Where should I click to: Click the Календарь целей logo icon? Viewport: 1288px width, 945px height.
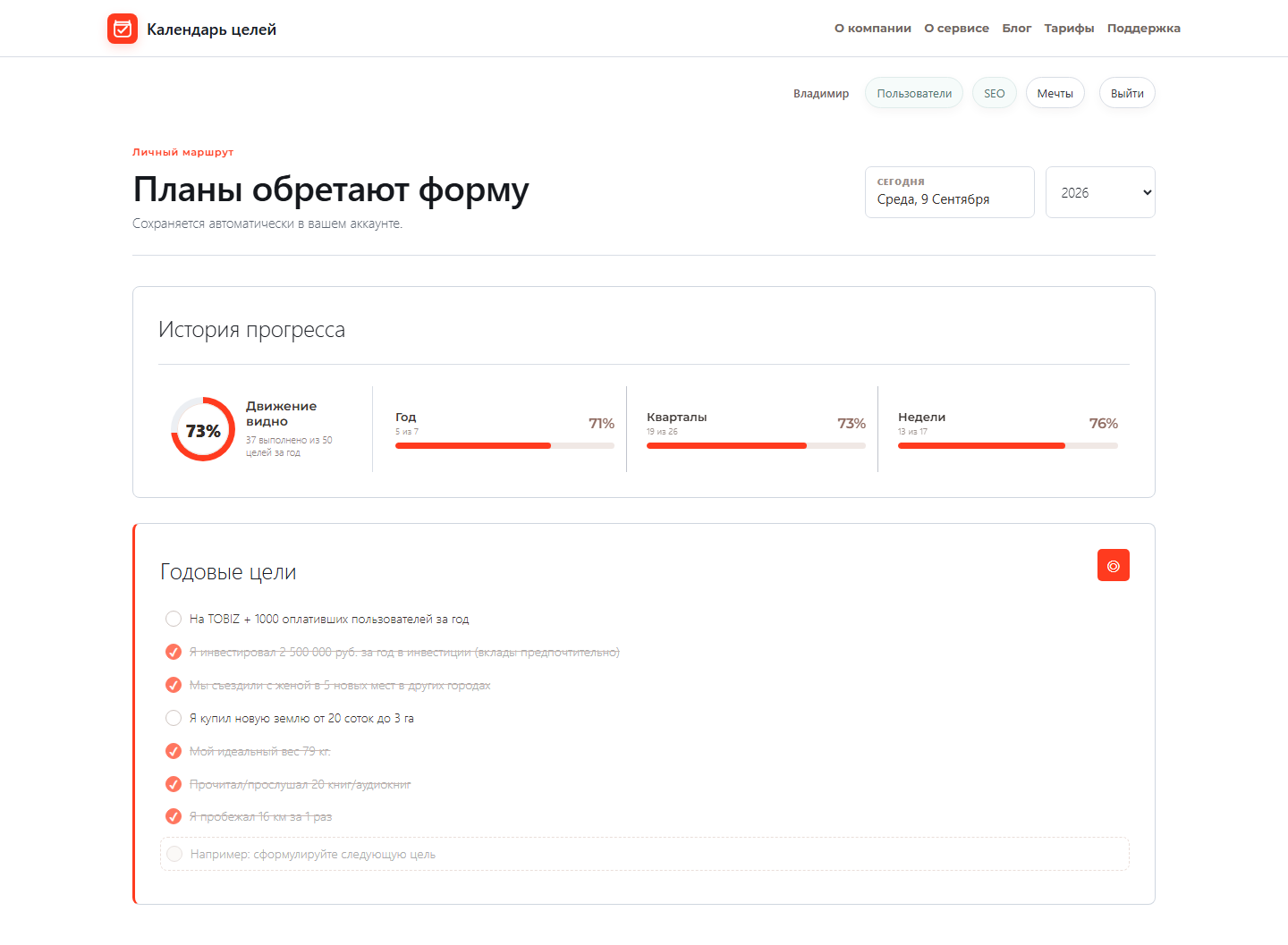pyautogui.click(x=123, y=29)
